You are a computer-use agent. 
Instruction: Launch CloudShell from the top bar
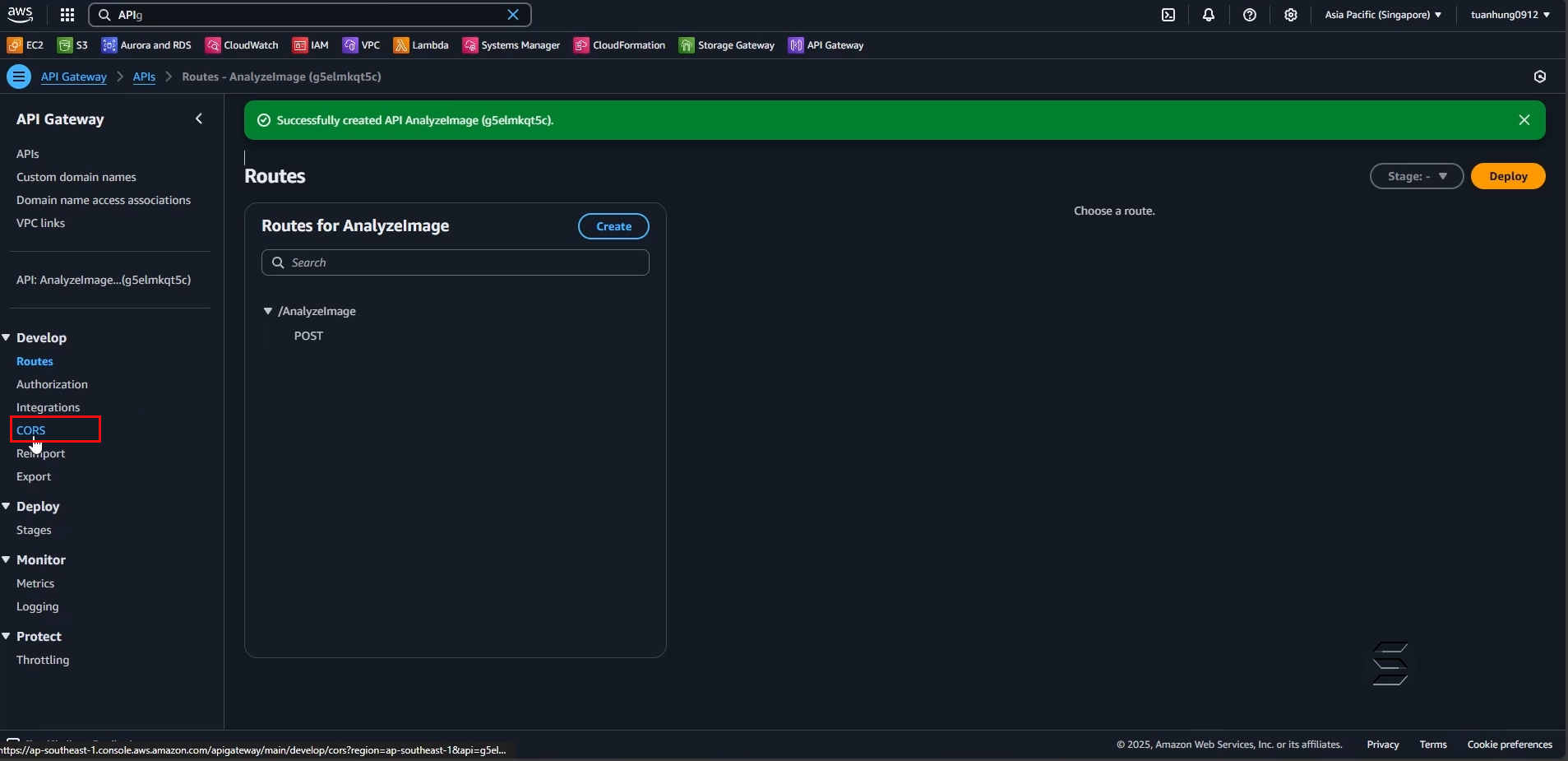(1168, 15)
